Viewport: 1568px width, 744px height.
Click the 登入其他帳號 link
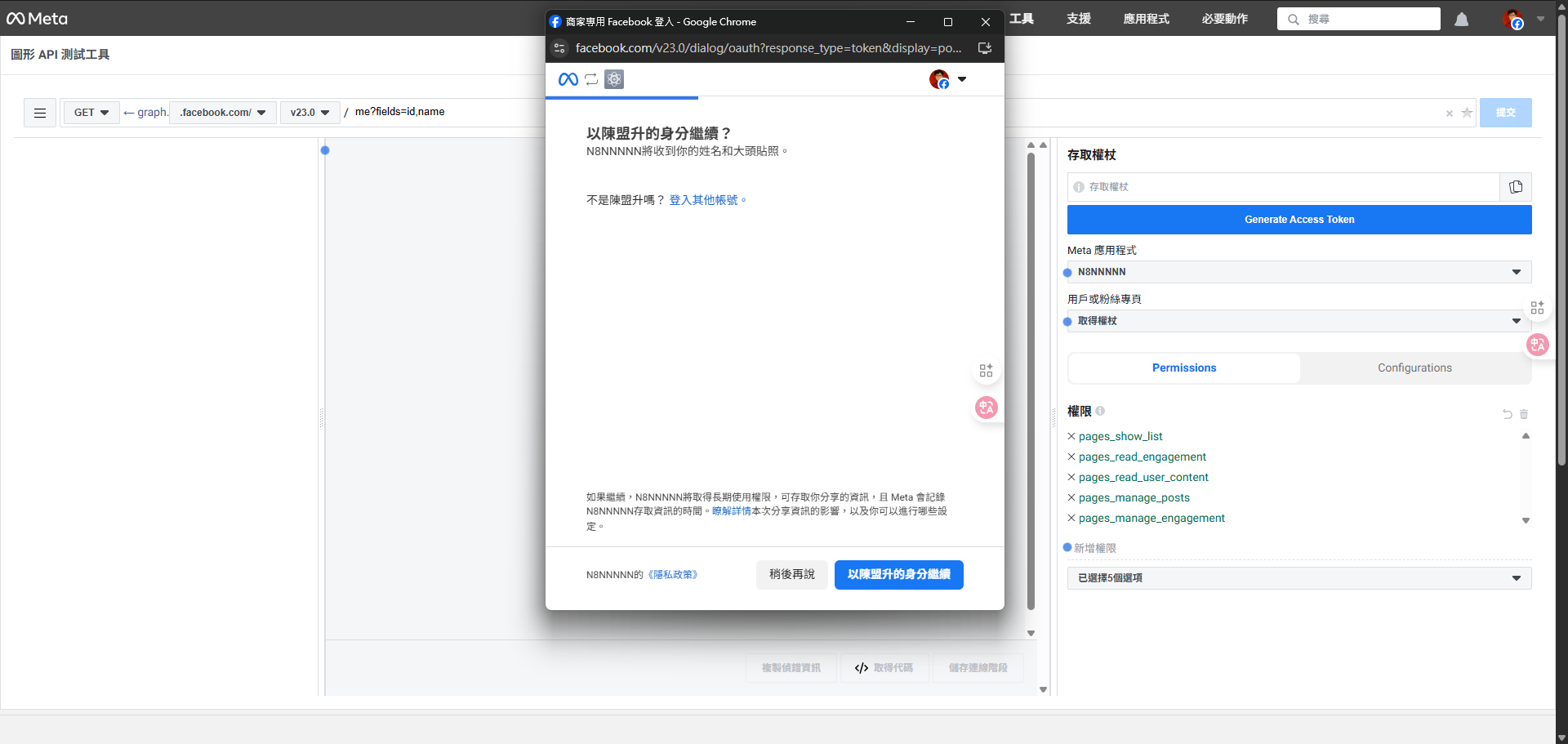[706, 199]
